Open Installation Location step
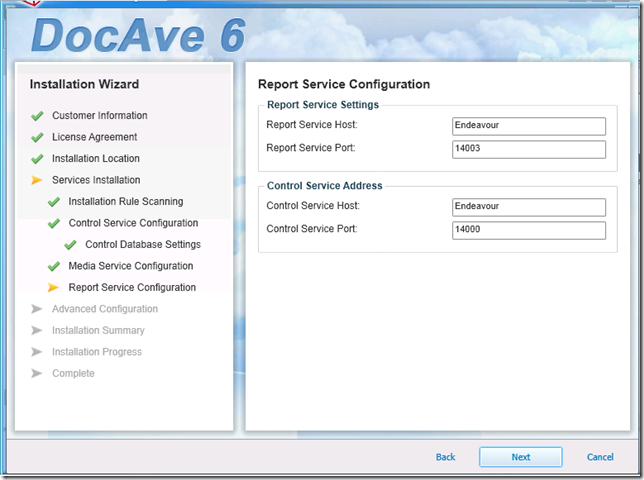The width and height of the screenshot is (644, 480). (96, 158)
